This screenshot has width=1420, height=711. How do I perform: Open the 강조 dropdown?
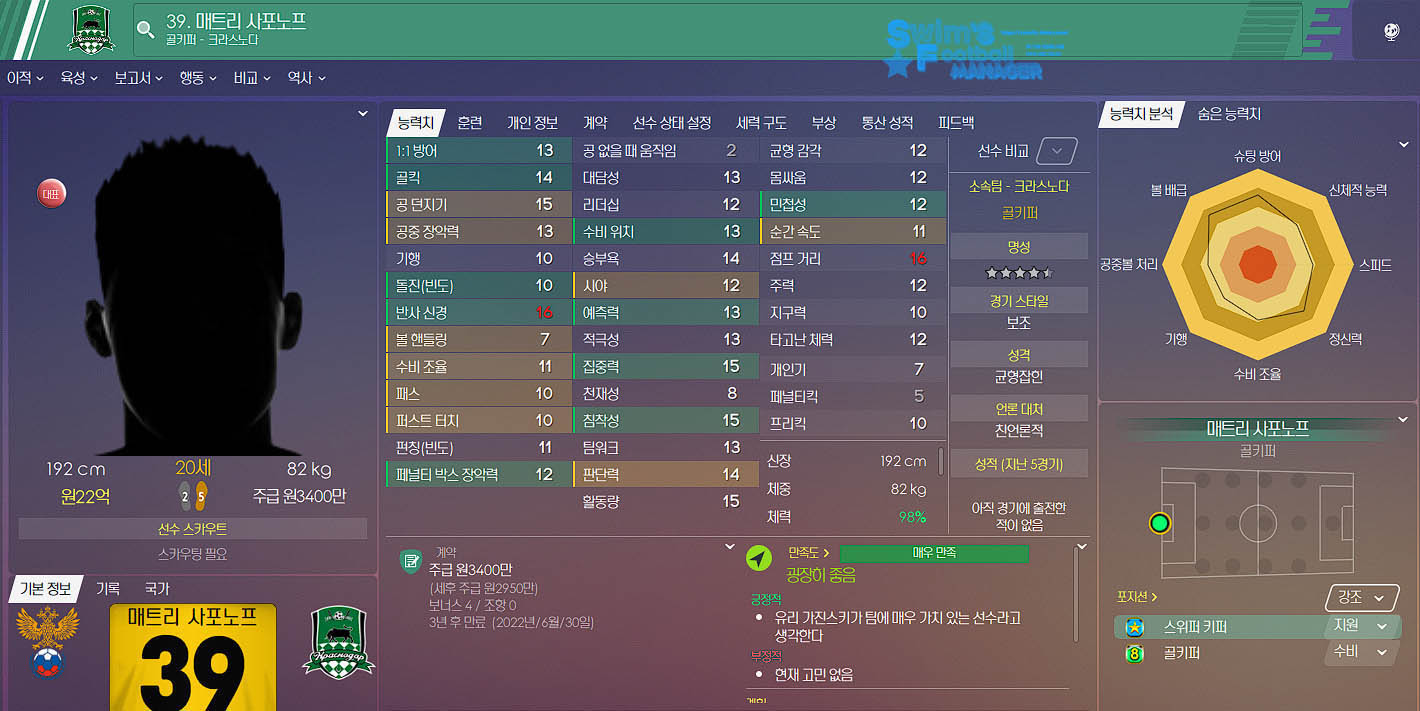click(1362, 598)
